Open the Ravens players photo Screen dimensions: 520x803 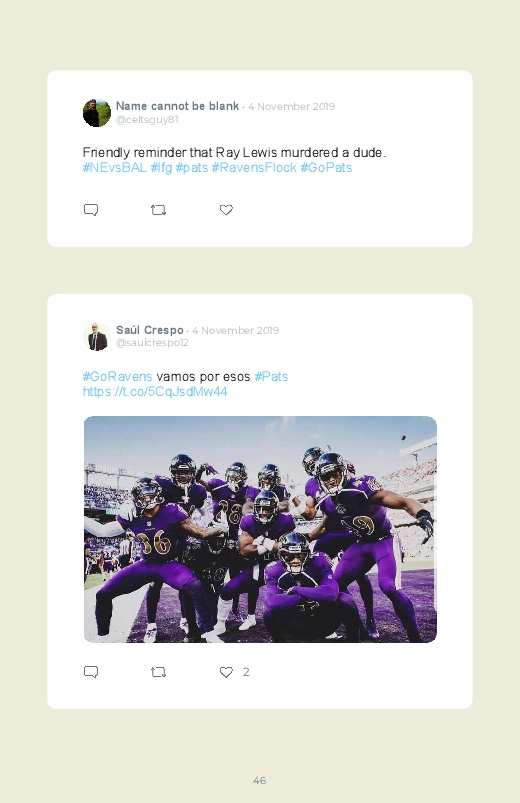pos(260,530)
